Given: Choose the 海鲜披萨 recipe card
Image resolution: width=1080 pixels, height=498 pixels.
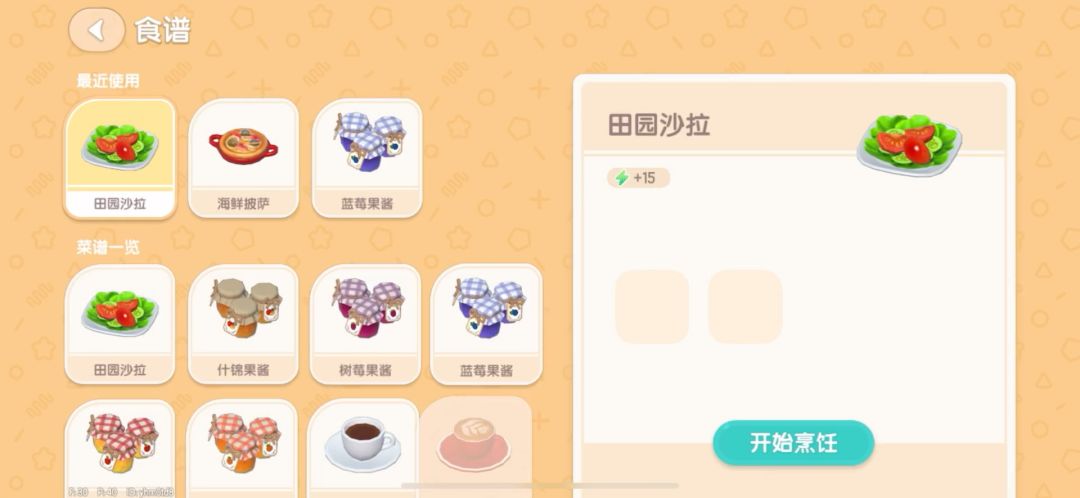Looking at the screenshot, I should tap(243, 158).
